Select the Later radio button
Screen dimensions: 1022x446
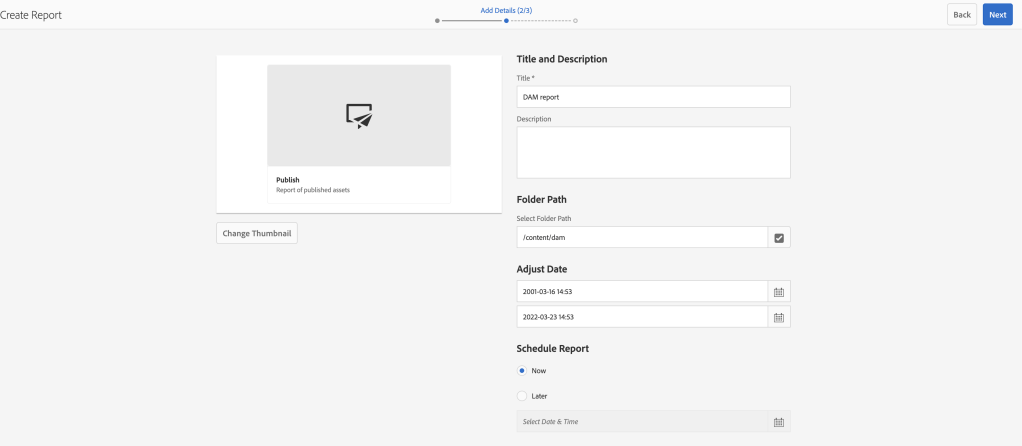click(x=522, y=396)
